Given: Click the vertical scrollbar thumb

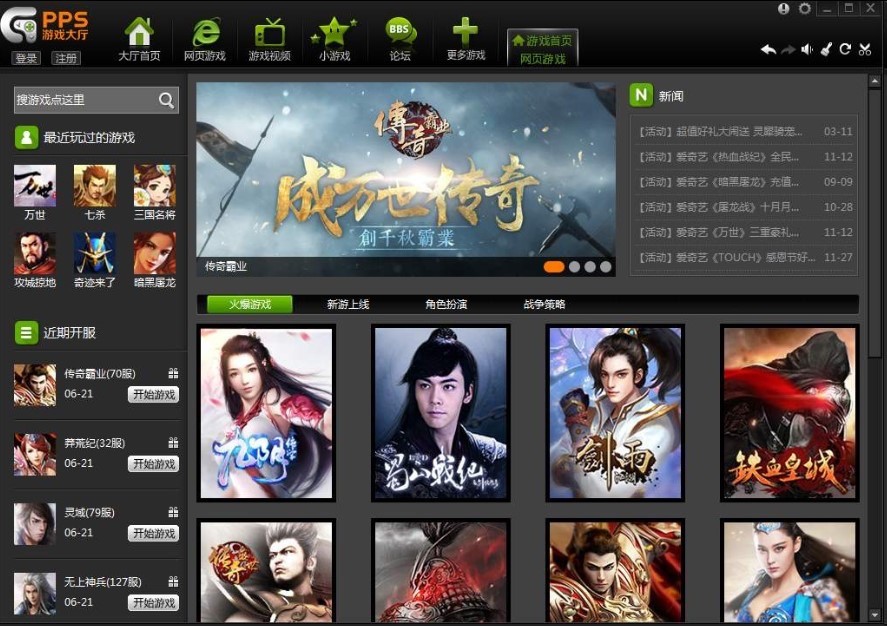Looking at the screenshot, I should click(874, 221).
